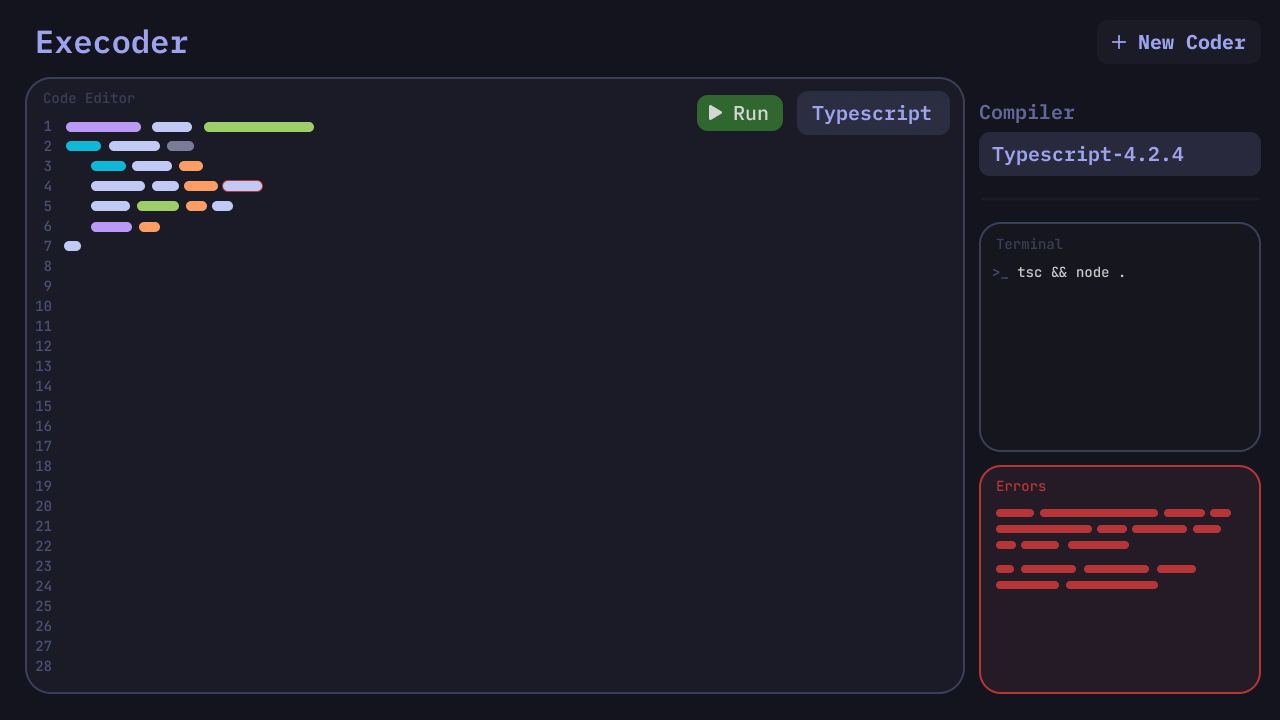
Task: Click the Run button
Action: pyautogui.click(x=740, y=113)
